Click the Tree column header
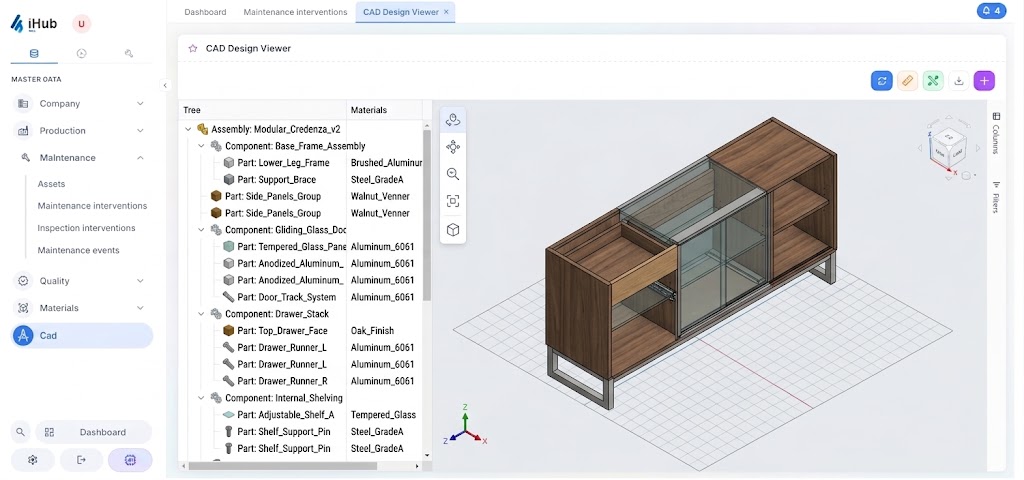 [262, 110]
